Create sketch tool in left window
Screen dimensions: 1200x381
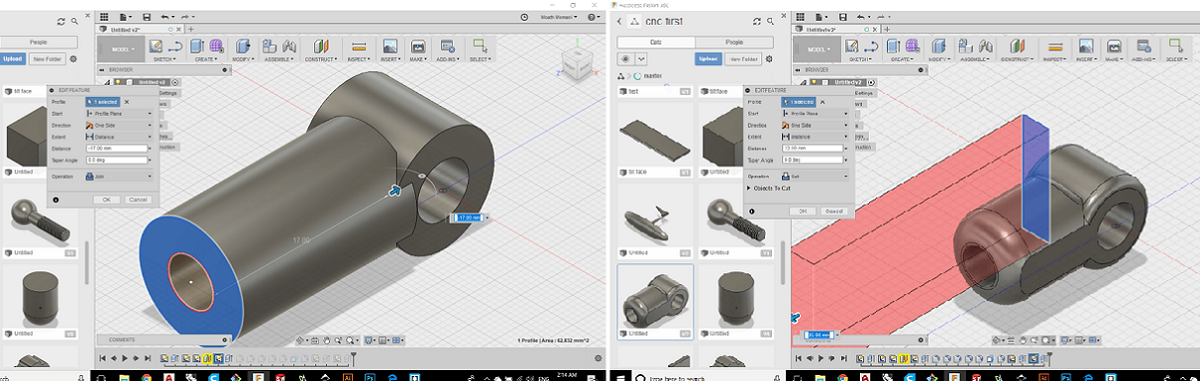tap(157, 45)
